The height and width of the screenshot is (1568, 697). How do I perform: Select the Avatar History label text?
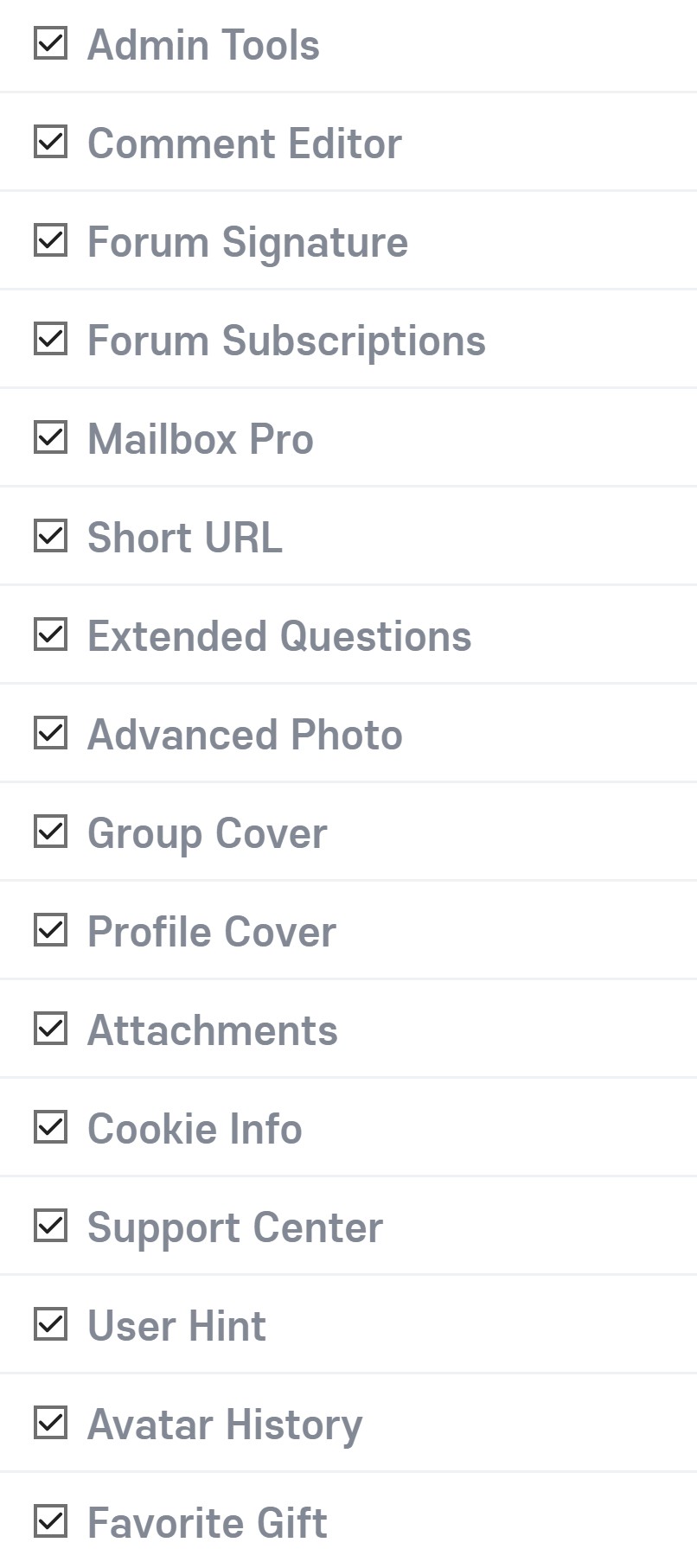[225, 1425]
